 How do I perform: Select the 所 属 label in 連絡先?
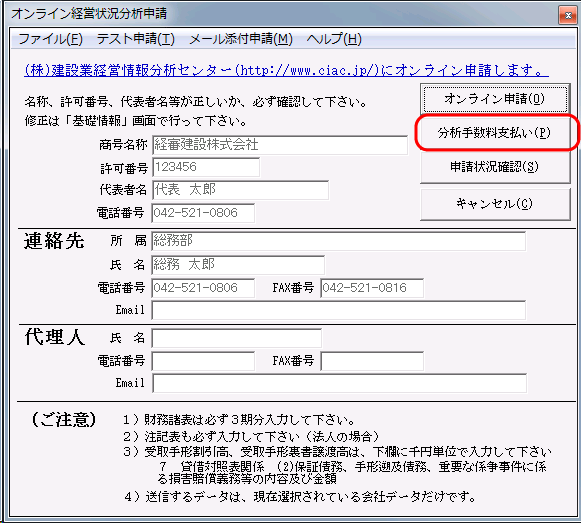click(128, 241)
